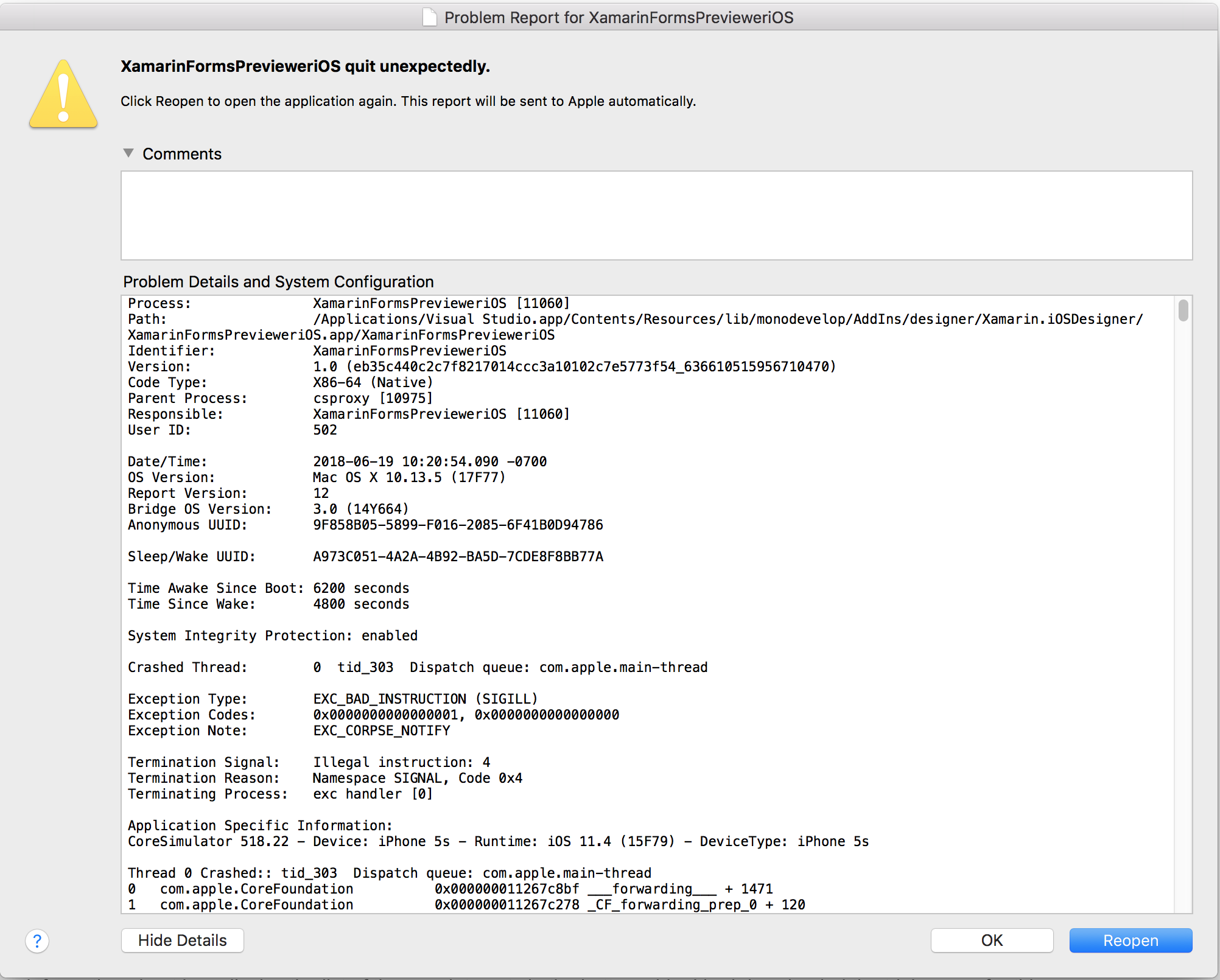This screenshot has width=1220, height=980.
Task: Click the blue Reopen button
Action: (1130, 940)
